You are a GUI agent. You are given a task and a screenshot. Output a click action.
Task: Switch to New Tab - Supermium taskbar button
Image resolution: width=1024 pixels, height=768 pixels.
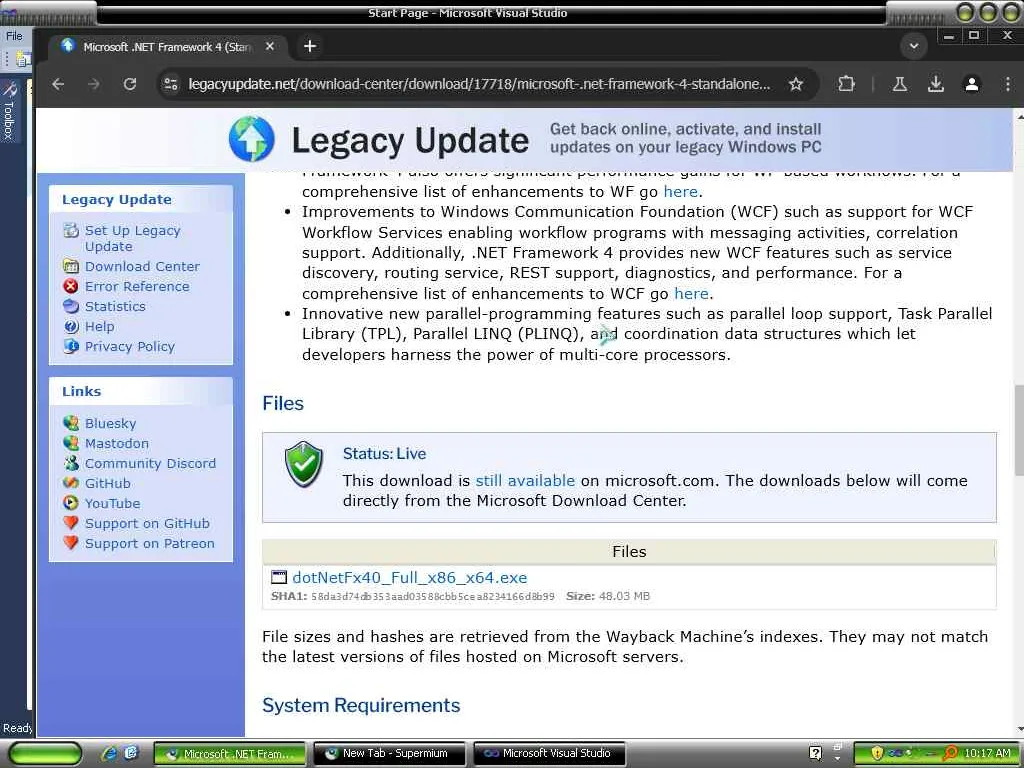click(x=389, y=754)
